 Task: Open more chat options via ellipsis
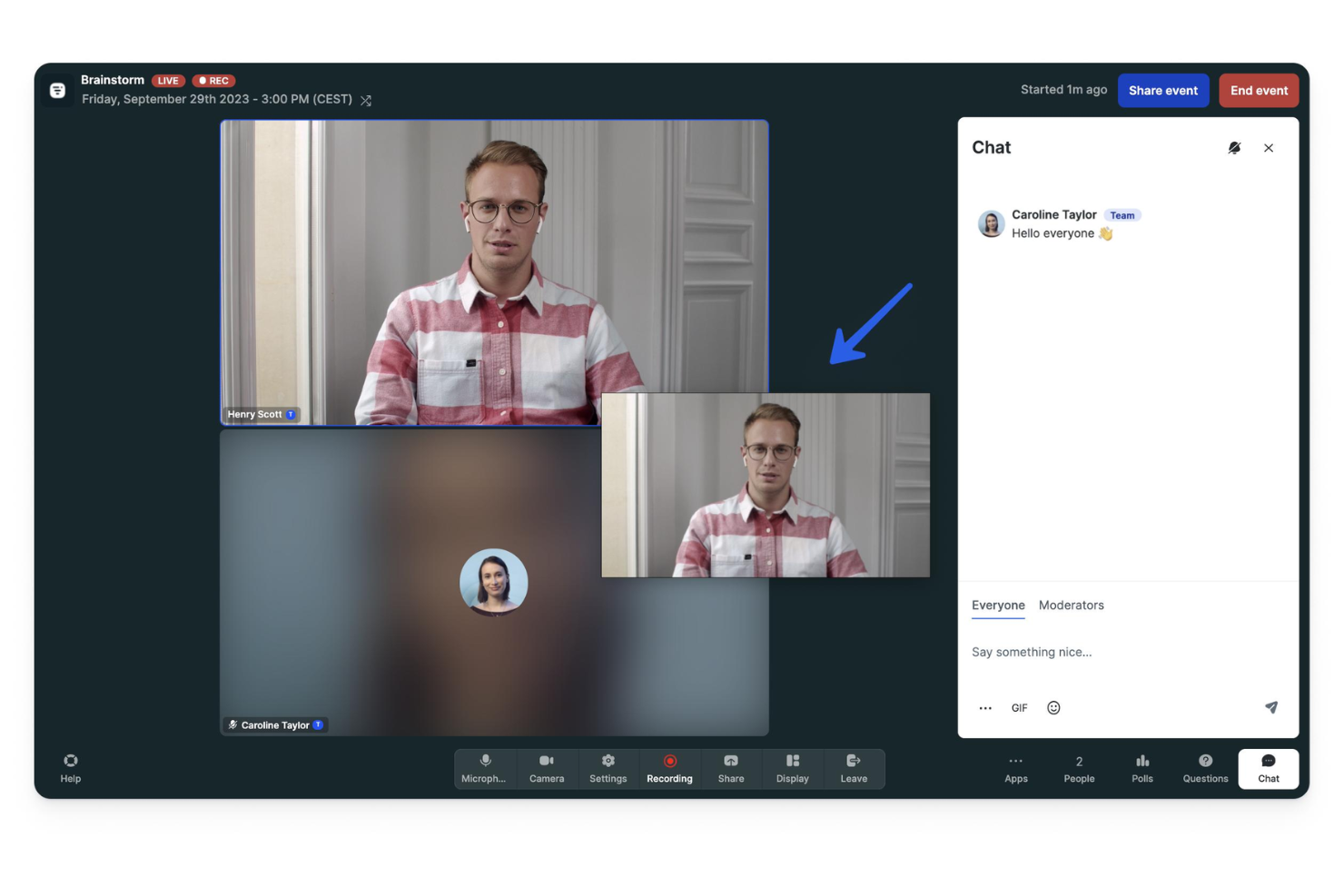click(x=985, y=707)
